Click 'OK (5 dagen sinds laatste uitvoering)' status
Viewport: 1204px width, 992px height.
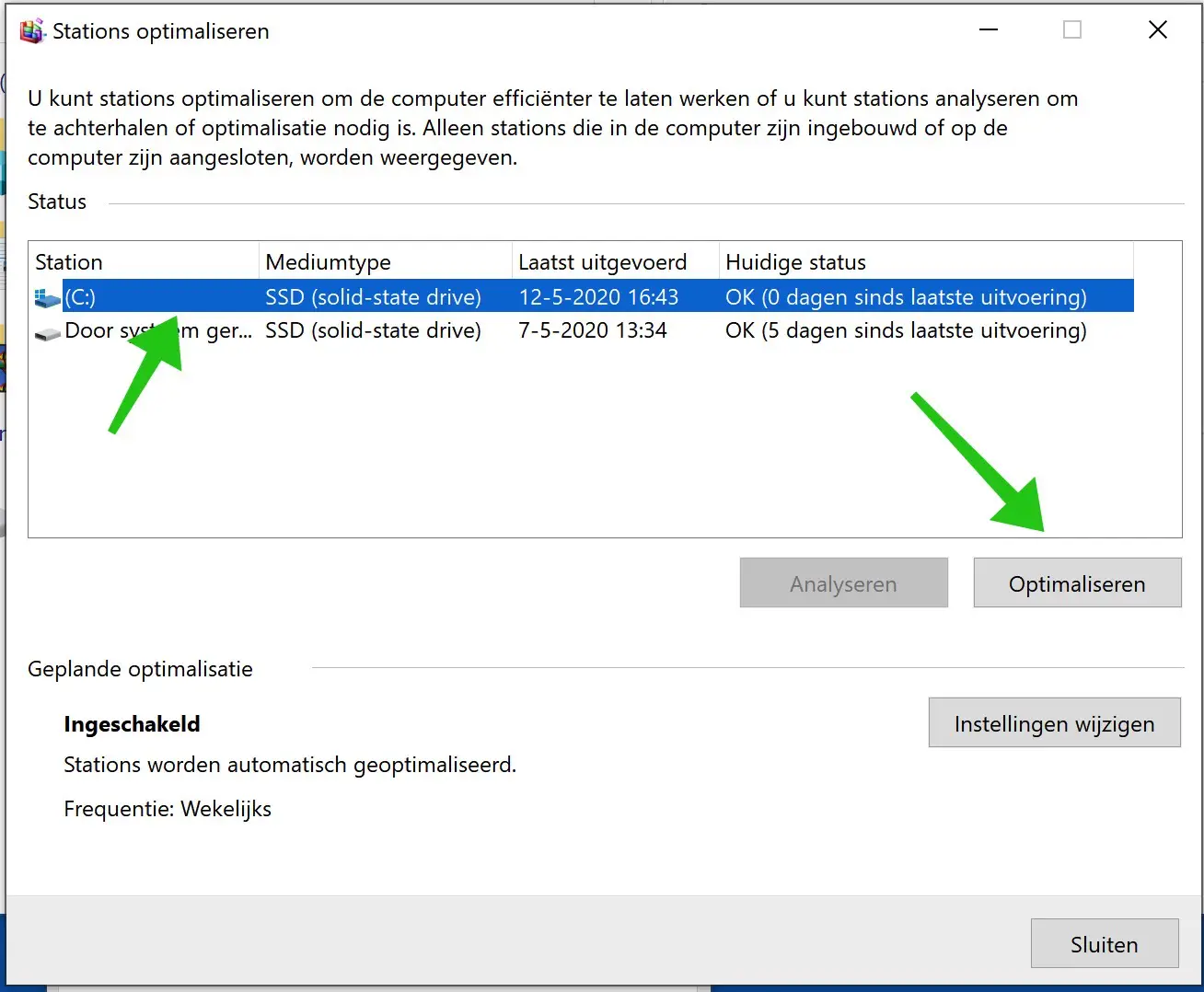tap(906, 329)
